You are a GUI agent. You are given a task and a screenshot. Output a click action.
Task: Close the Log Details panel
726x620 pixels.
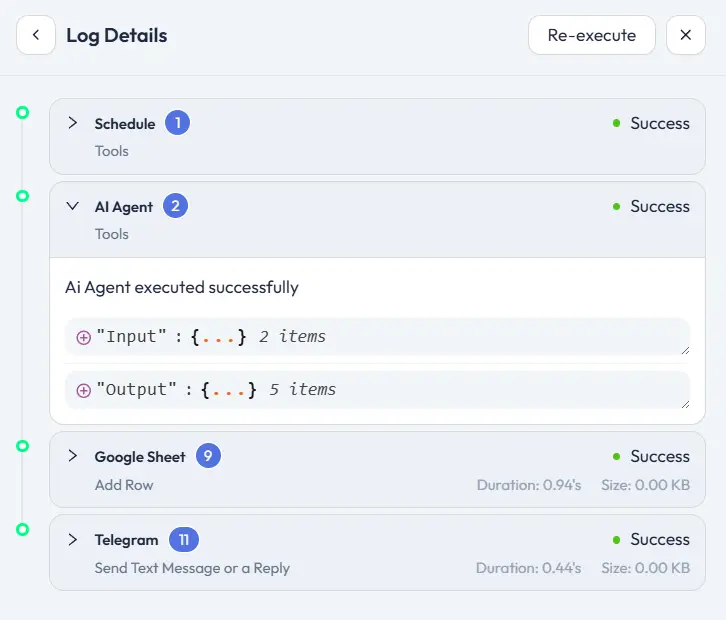tap(685, 35)
